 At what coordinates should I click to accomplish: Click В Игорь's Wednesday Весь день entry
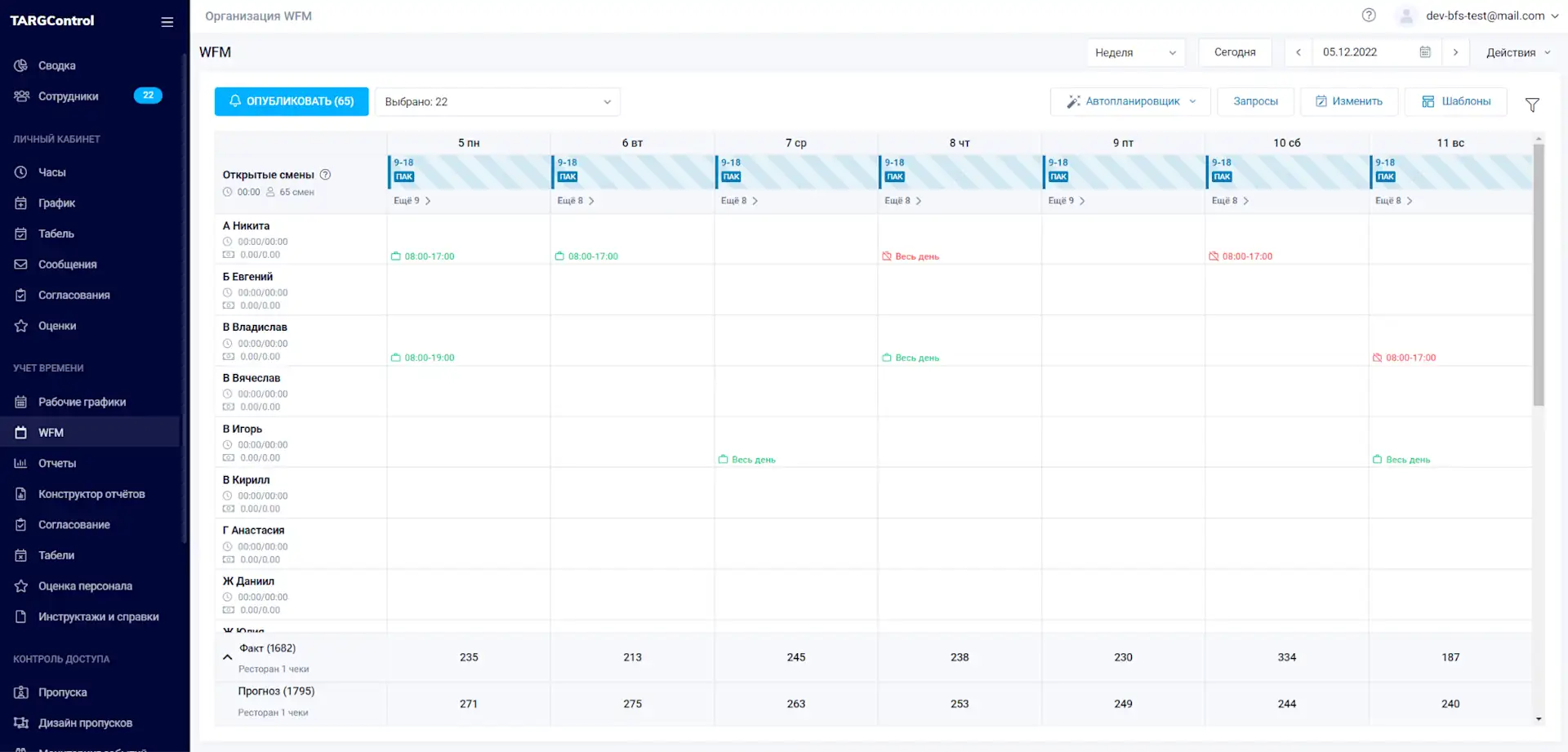click(x=746, y=460)
